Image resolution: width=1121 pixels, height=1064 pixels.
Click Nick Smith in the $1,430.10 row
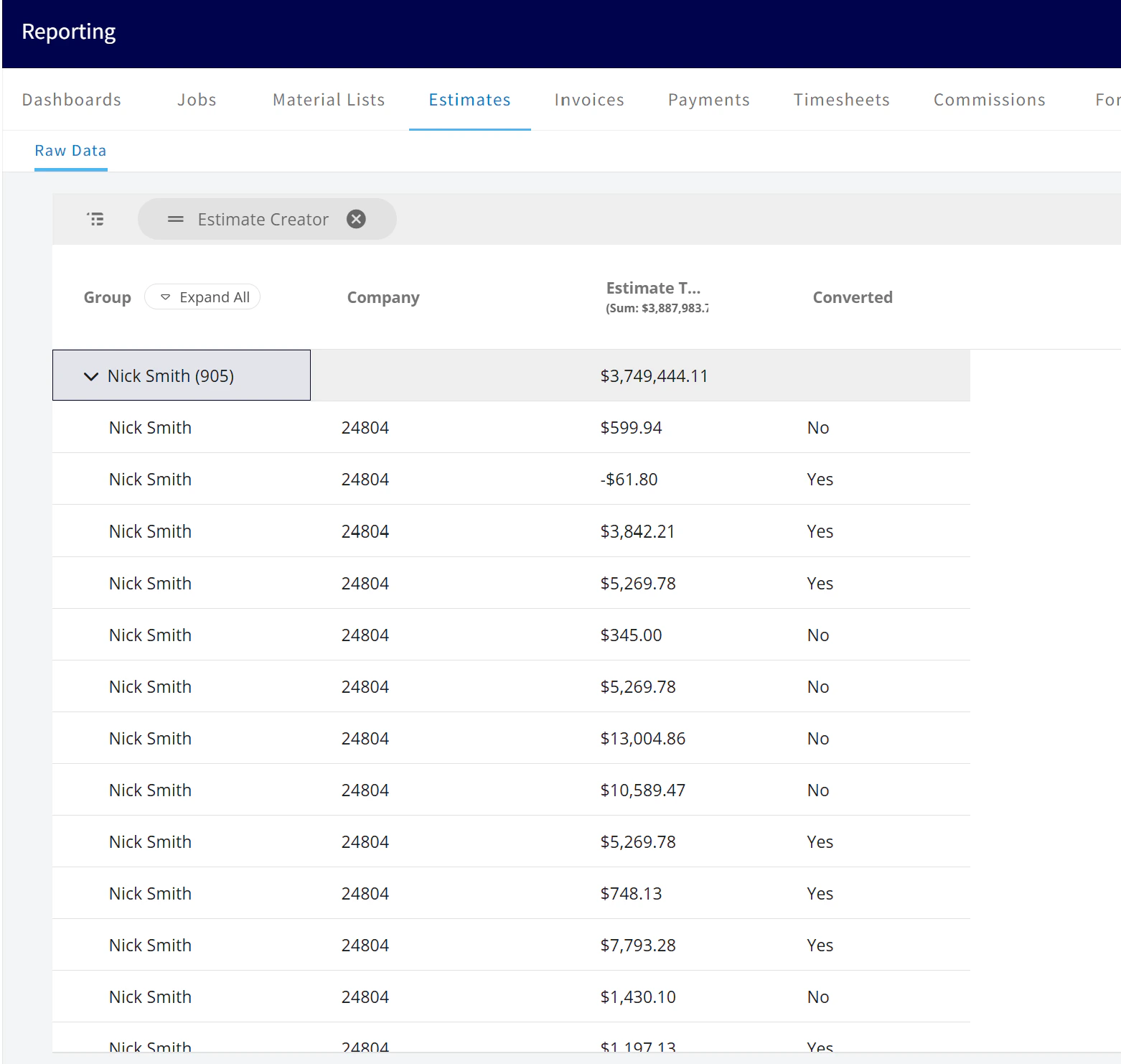(150, 997)
